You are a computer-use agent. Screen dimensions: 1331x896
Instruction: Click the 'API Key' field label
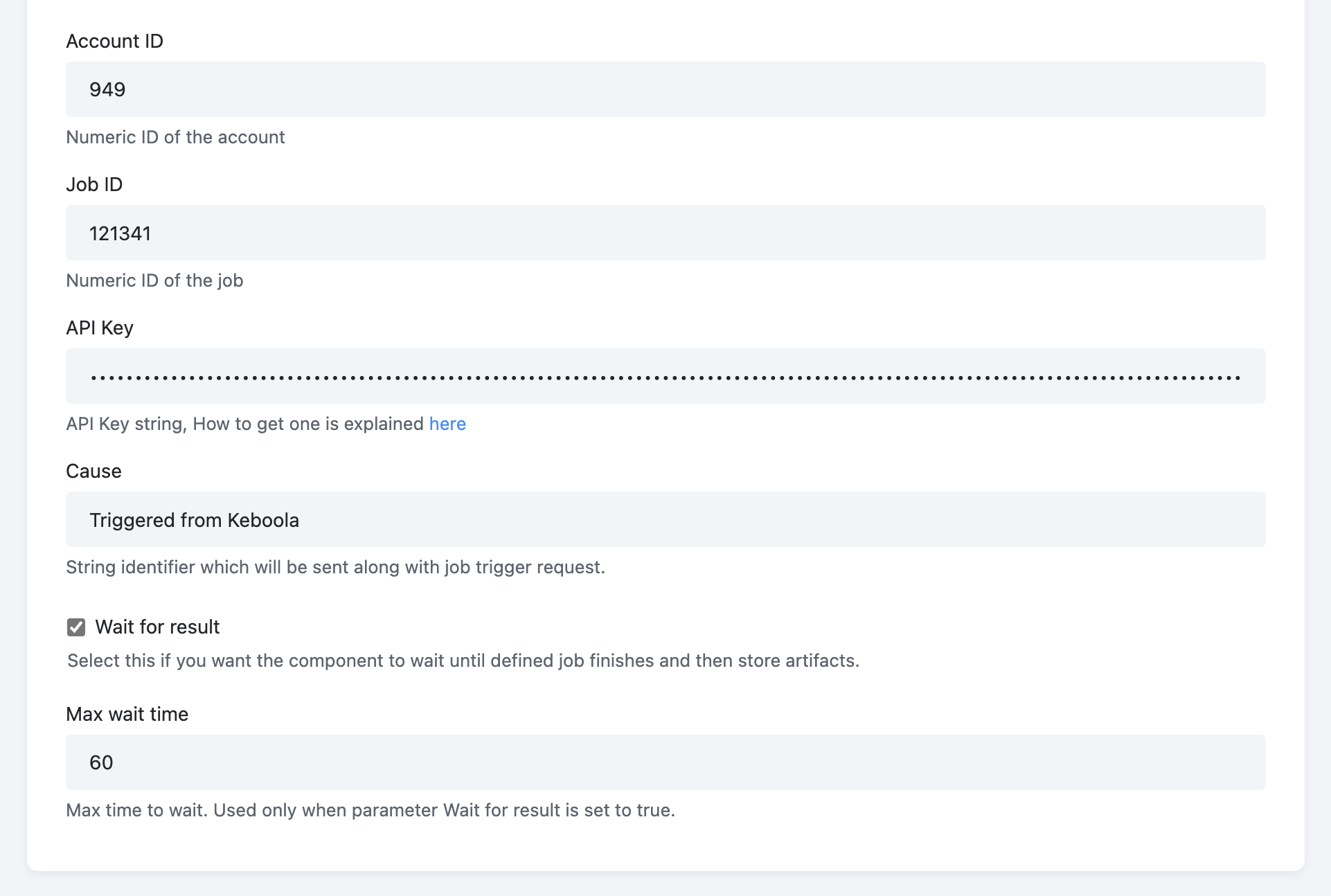click(100, 328)
